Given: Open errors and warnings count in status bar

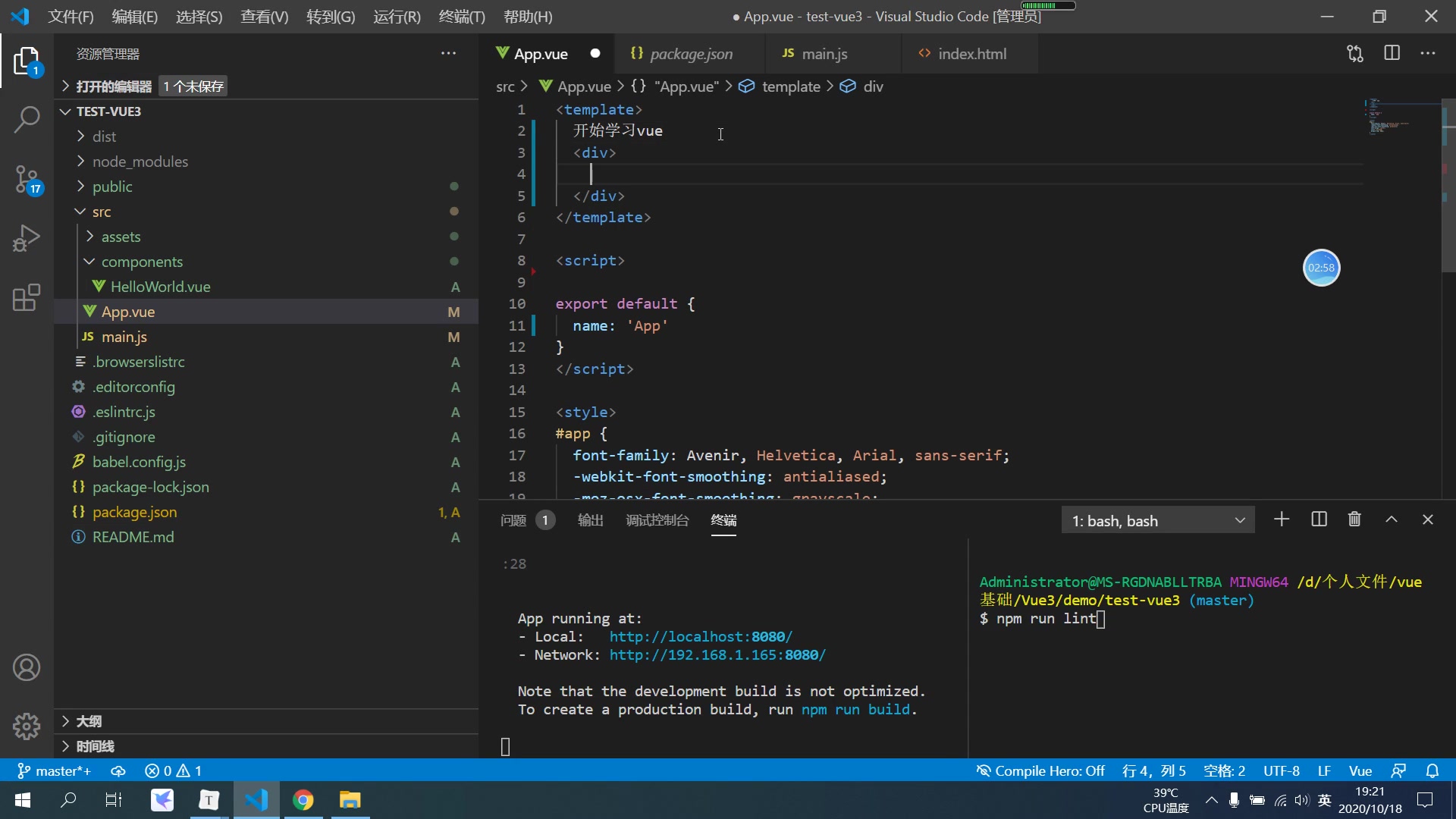Looking at the screenshot, I should click(174, 770).
